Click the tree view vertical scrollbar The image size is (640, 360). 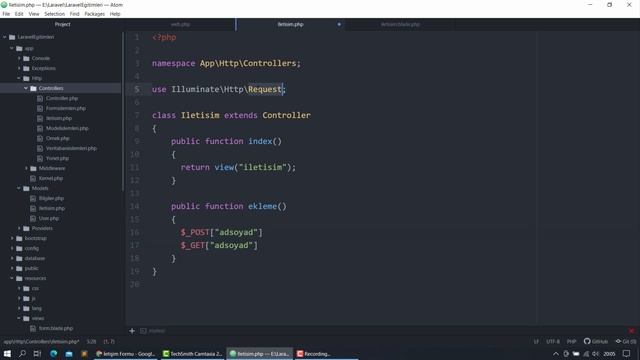coord(123,111)
